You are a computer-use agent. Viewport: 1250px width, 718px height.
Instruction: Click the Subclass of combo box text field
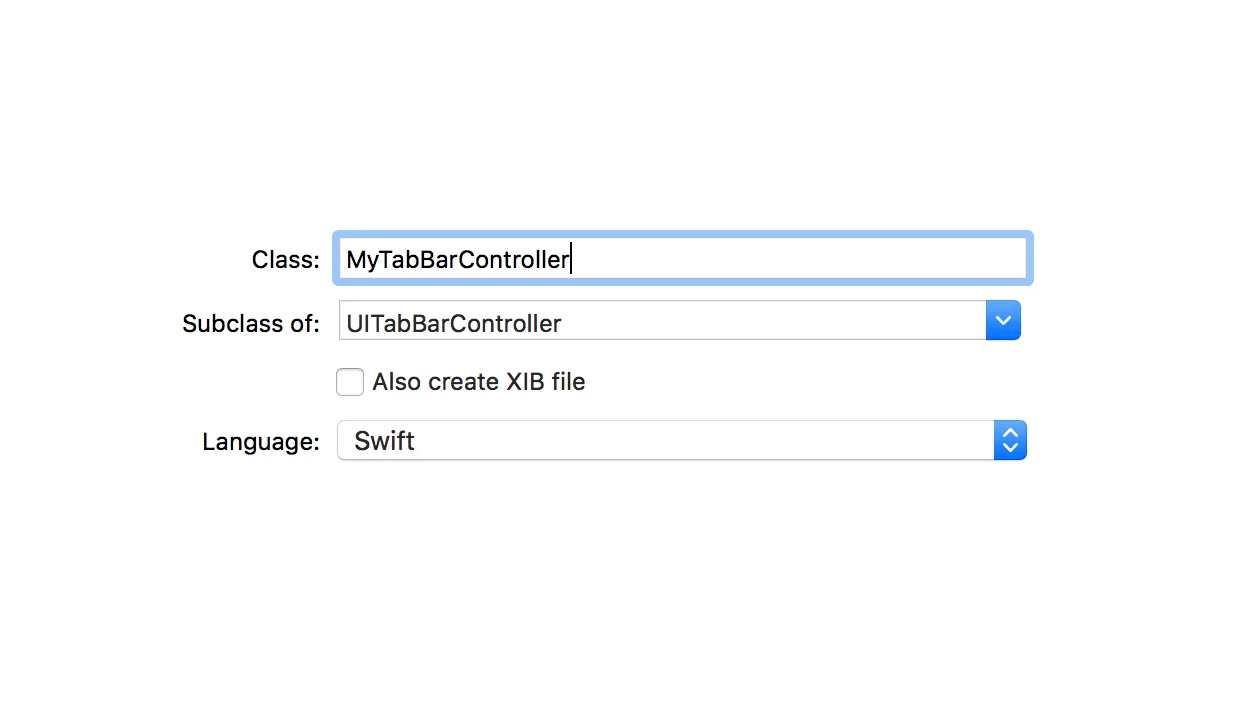tap(662, 321)
